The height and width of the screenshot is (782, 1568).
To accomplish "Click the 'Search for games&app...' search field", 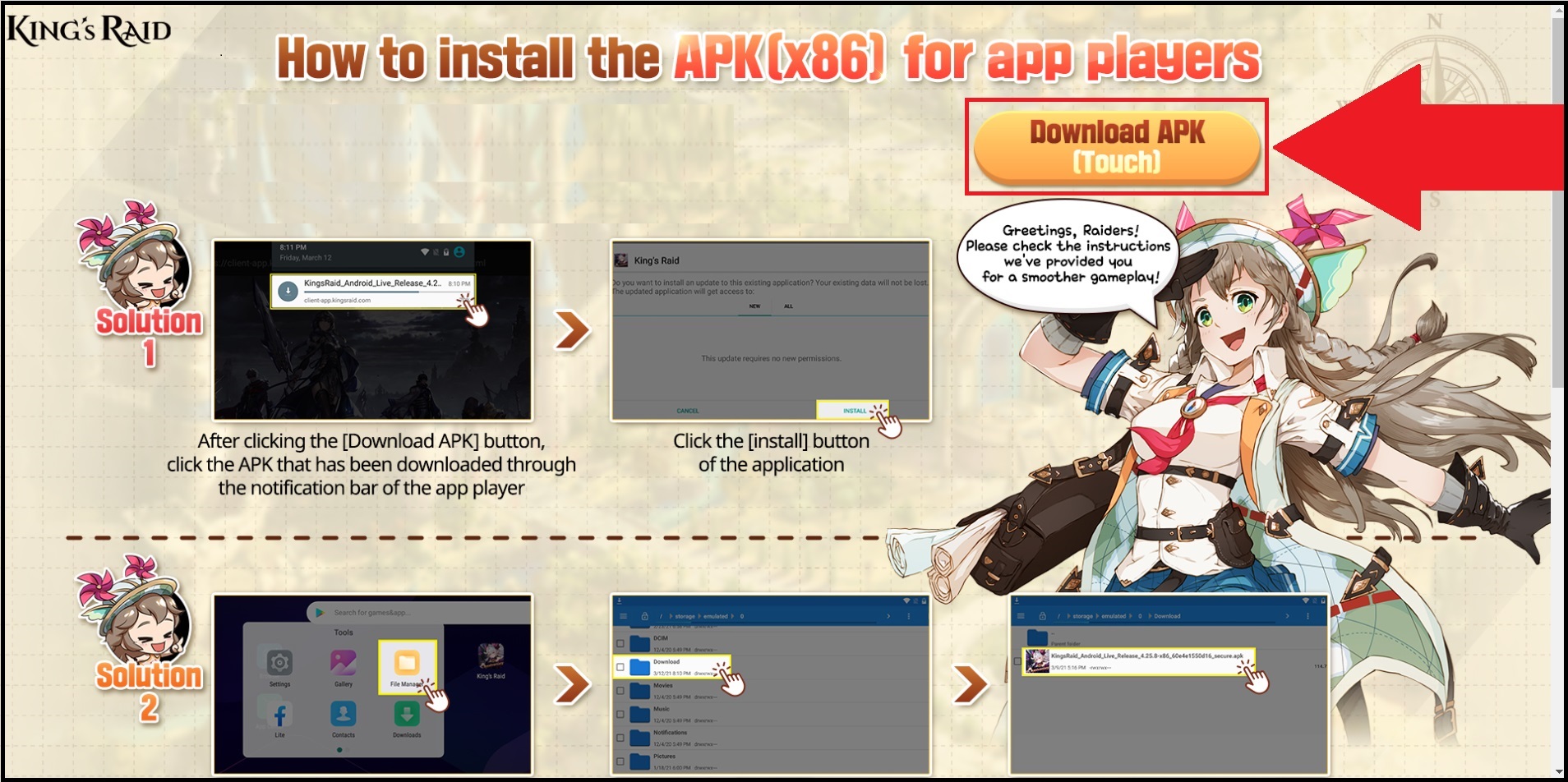I will 419,613.
